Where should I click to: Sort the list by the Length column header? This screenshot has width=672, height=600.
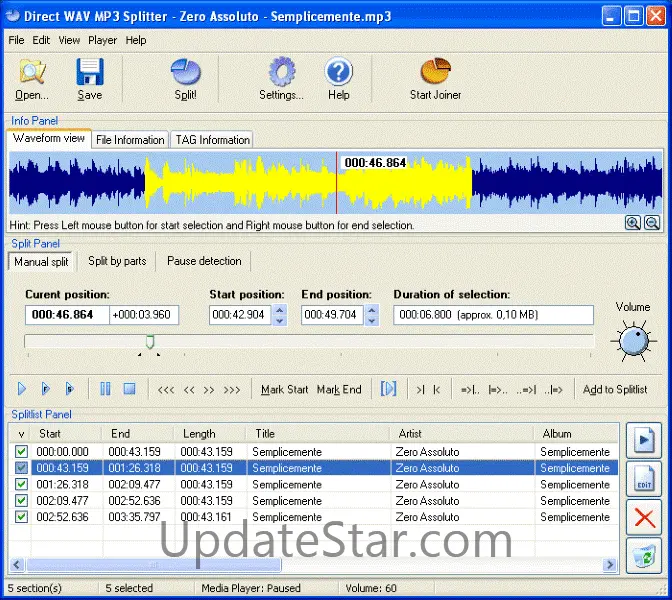pos(210,434)
